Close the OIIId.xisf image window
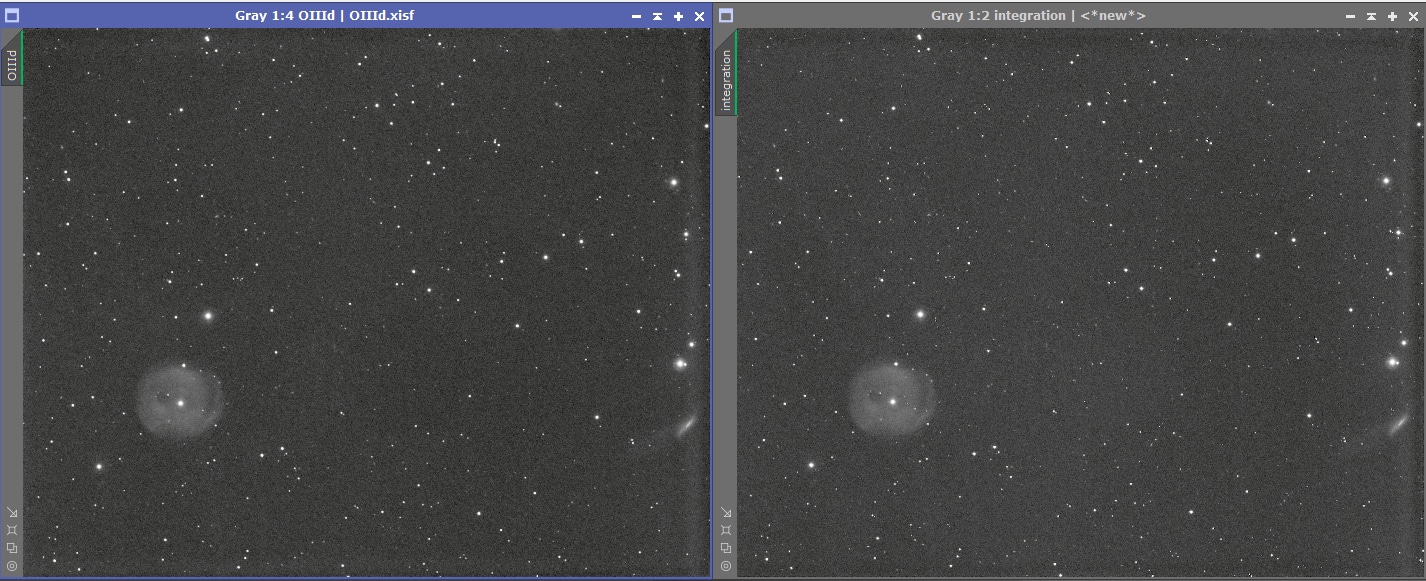Screen dimensions: 1426x581 [699, 16]
